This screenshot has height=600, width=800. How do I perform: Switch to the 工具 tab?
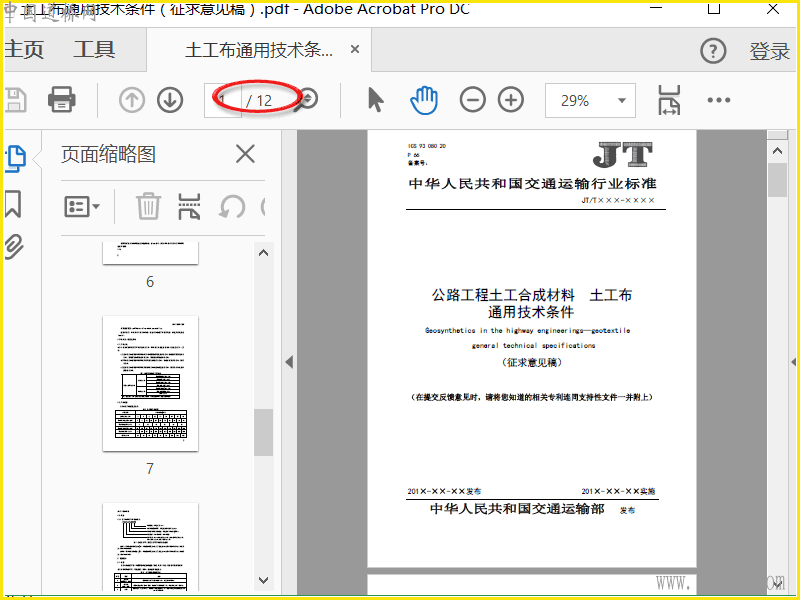coord(94,50)
